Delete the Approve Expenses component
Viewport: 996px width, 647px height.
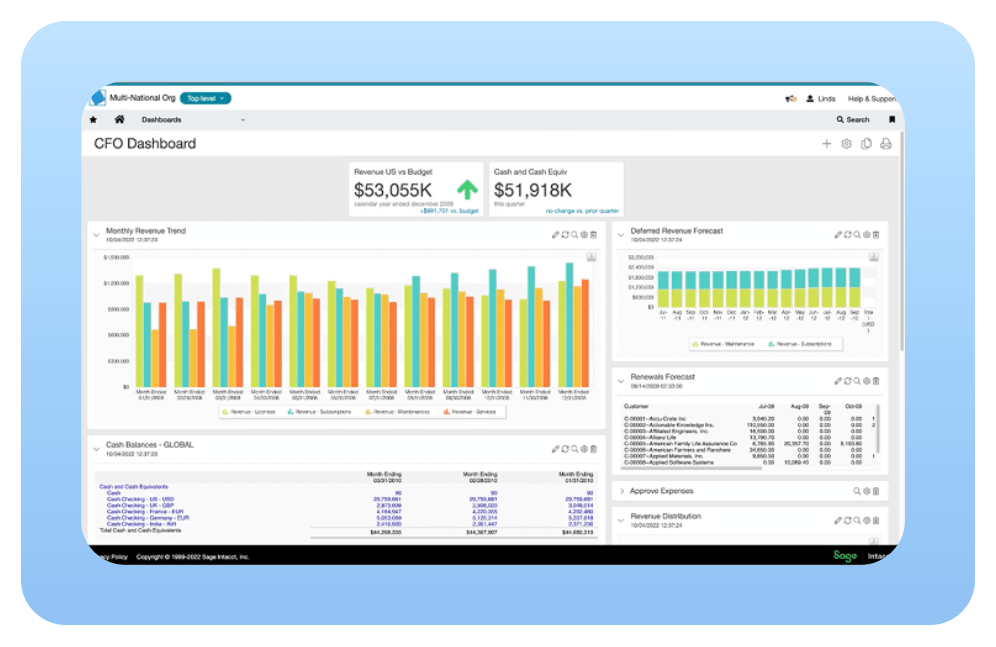[876, 491]
